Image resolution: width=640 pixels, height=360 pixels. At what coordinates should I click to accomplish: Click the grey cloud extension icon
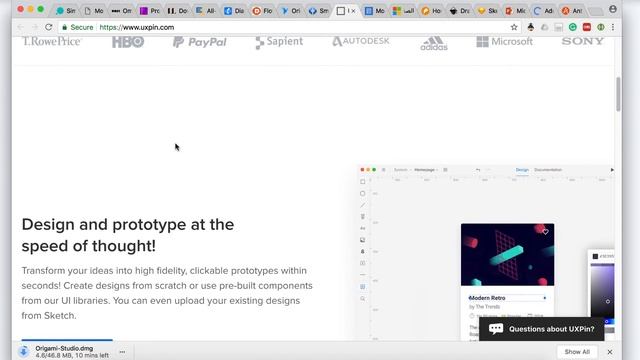click(x=544, y=27)
